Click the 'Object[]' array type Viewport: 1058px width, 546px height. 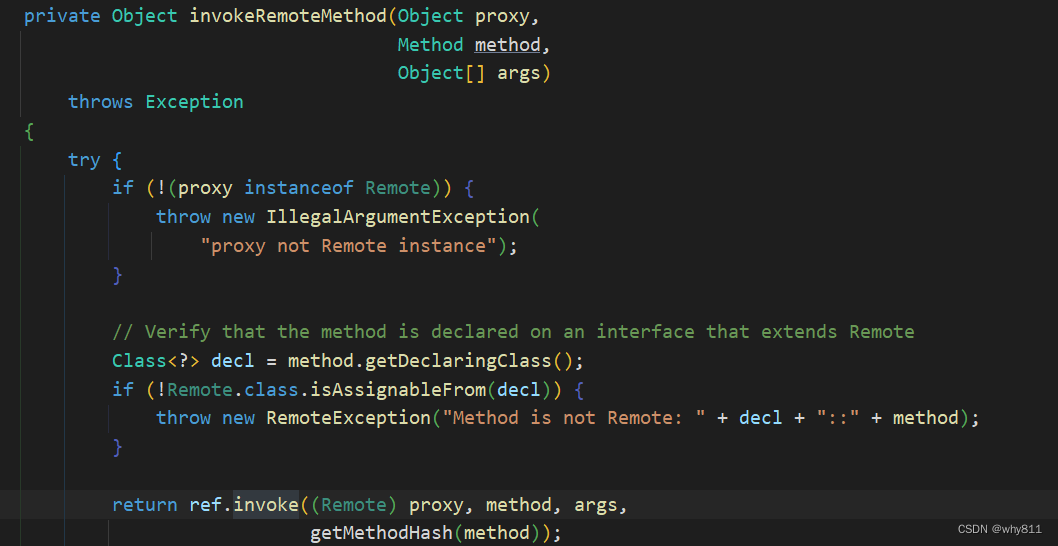click(x=441, y=73)
